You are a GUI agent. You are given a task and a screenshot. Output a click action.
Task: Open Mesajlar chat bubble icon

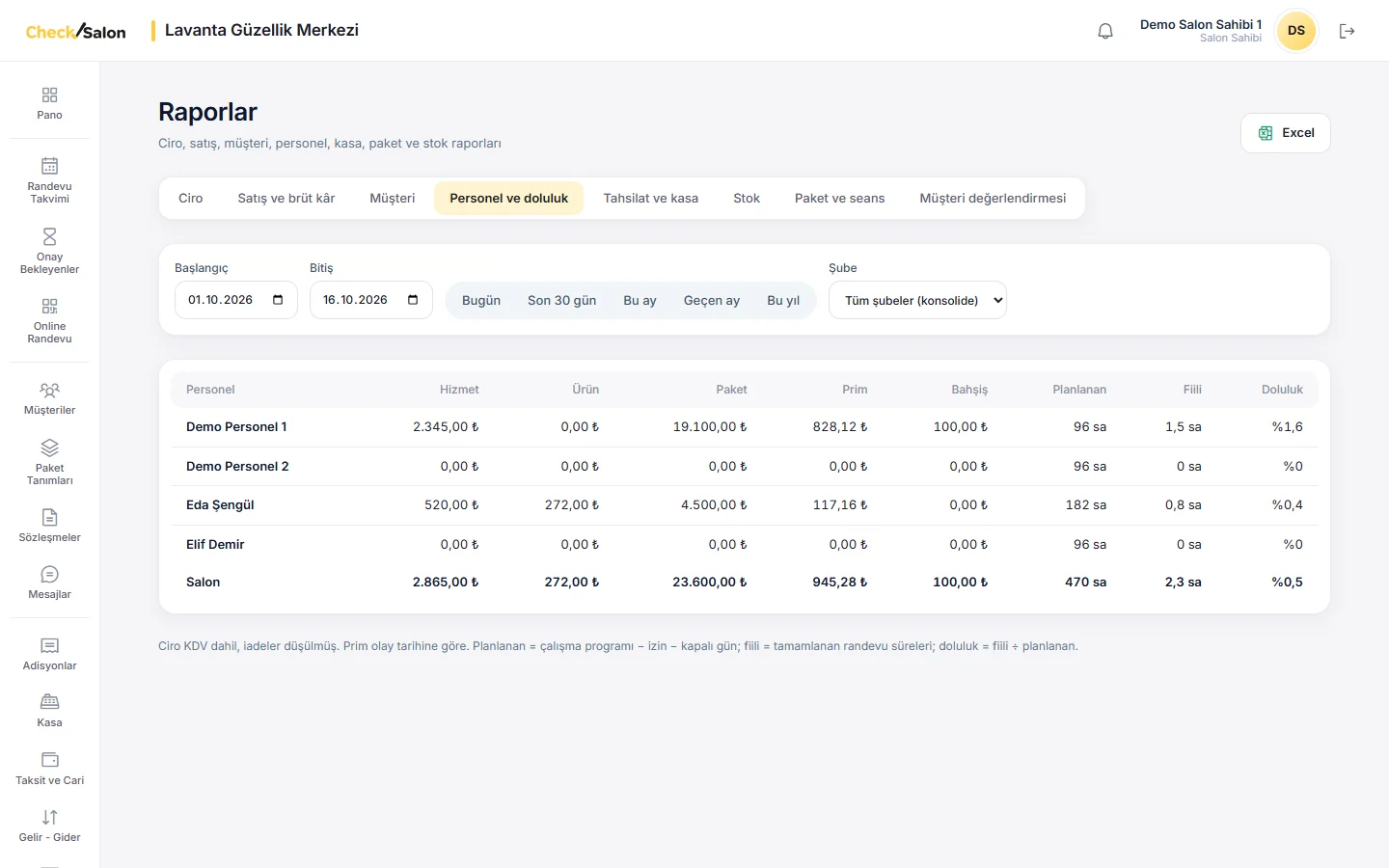49,574
